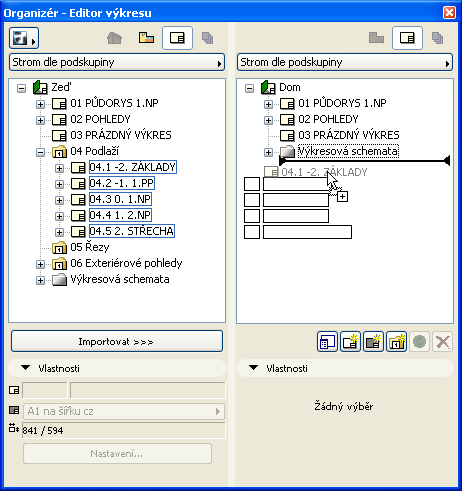
Task: Switch left panel to Project Map house icon
Action: [x=114, y=38]
